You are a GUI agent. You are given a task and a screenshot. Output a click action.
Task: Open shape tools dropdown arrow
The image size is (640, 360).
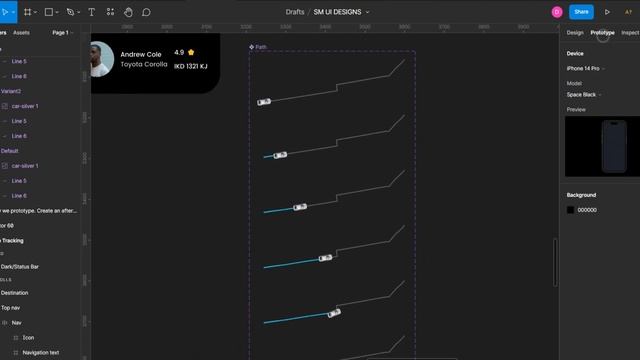click(x=57, y=12)
